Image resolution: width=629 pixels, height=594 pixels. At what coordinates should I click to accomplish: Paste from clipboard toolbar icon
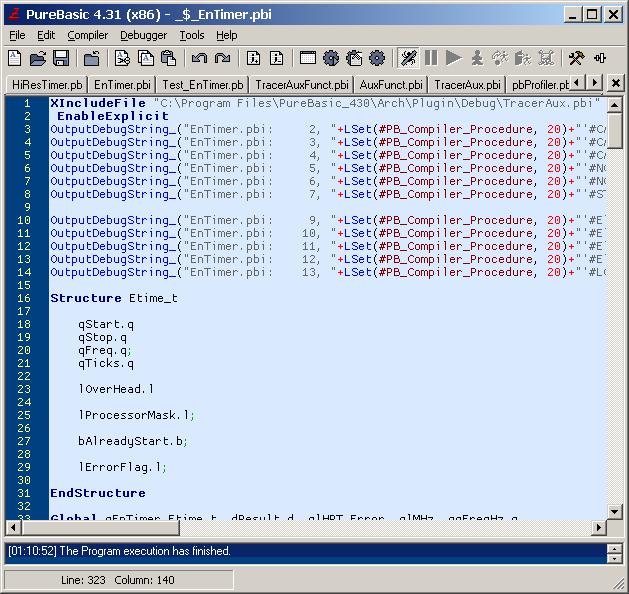click(x=168, y=58)
